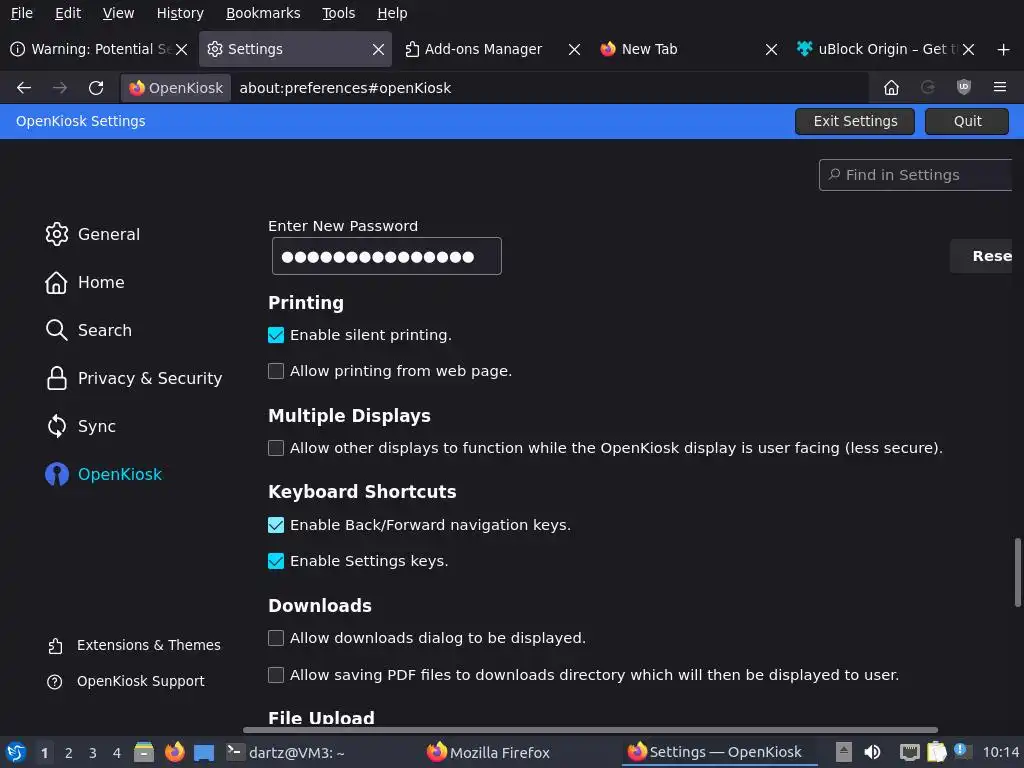This screenshot has height=768, width=1024.
Task: Click the OpenKiosk identity badge in address bar
Action: click(176, 88)
